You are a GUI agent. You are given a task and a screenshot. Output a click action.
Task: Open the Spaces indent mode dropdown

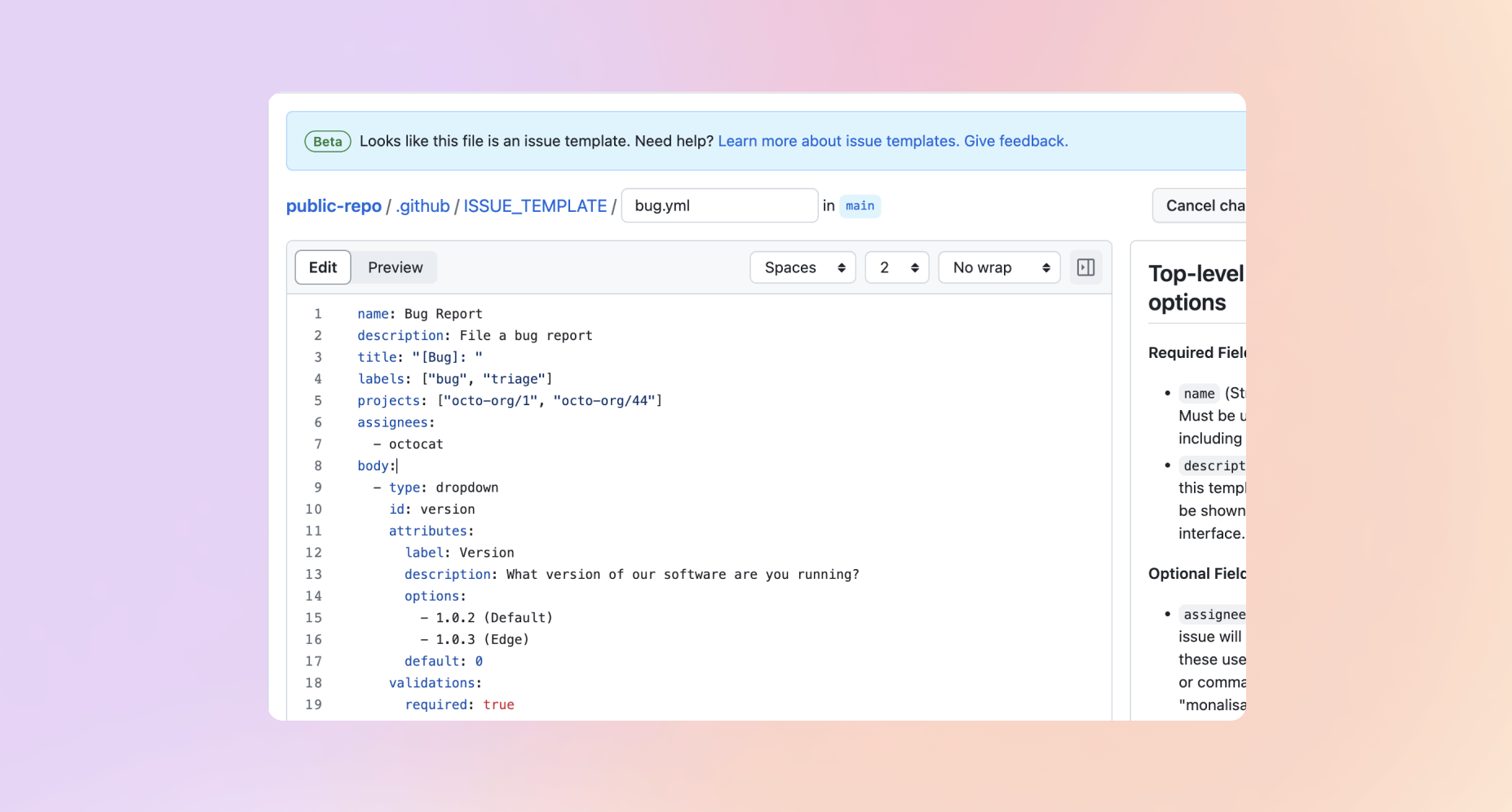click(802, 267)
